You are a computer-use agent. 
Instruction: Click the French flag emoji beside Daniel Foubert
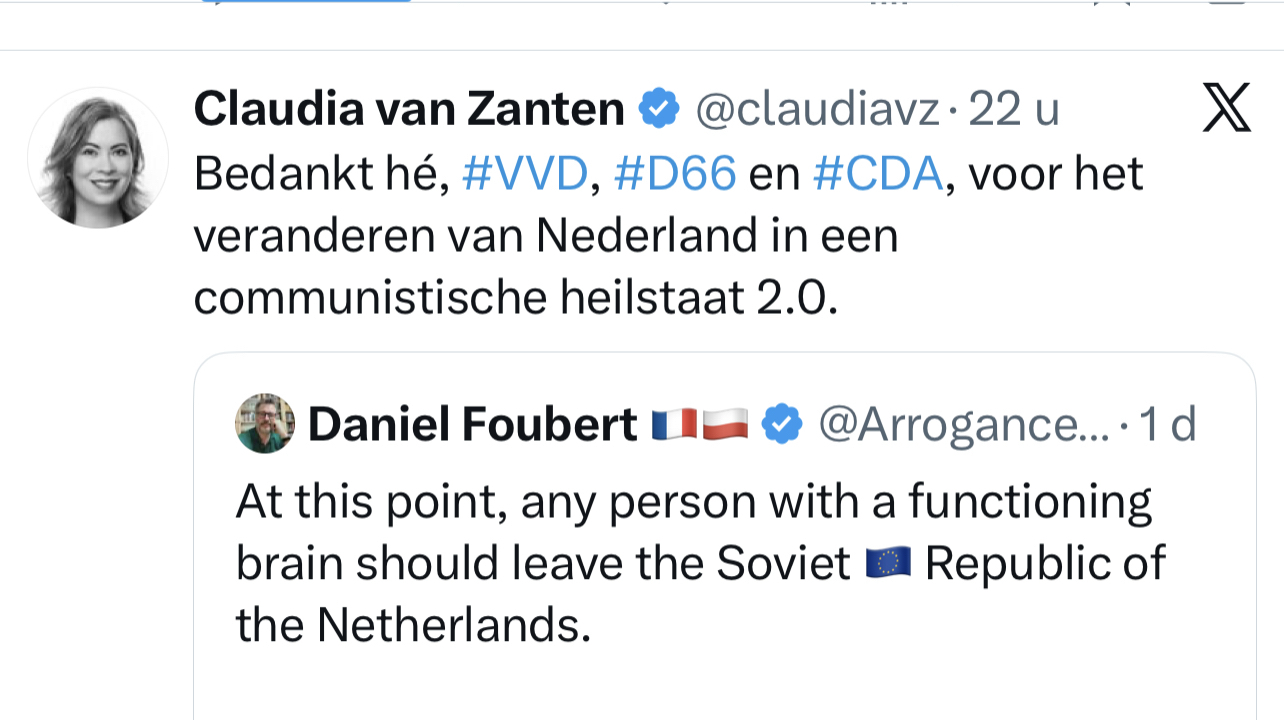(674, 424)
